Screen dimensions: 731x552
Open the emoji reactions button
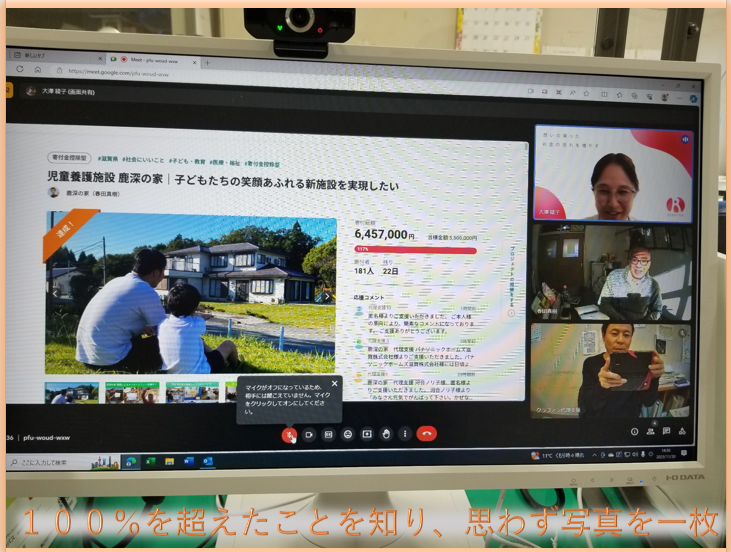(x=347, y=434)
